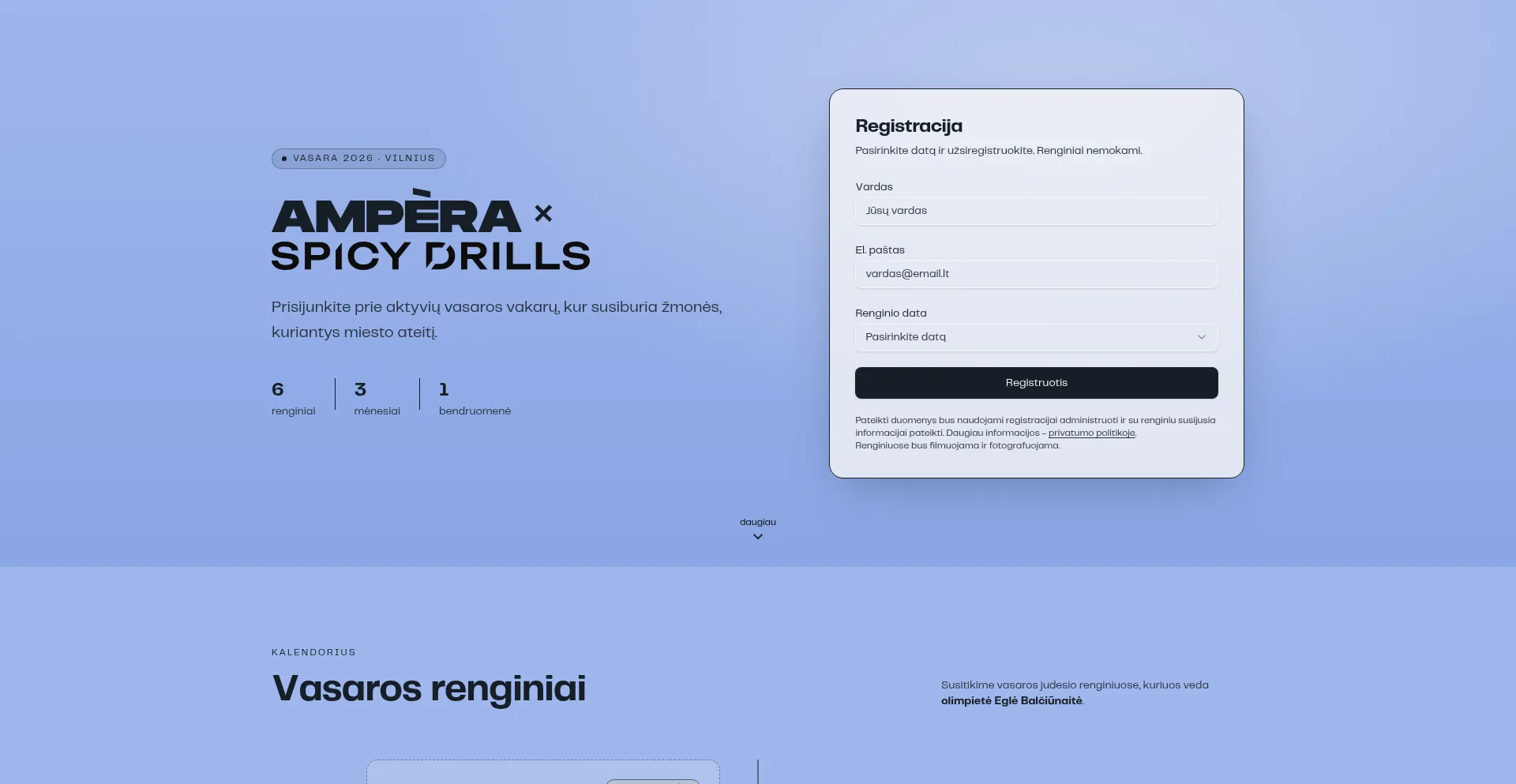The height and width of the screenshot is (784, 1516).
Task: Click the Registracija heading
Action: click(909, 126)
